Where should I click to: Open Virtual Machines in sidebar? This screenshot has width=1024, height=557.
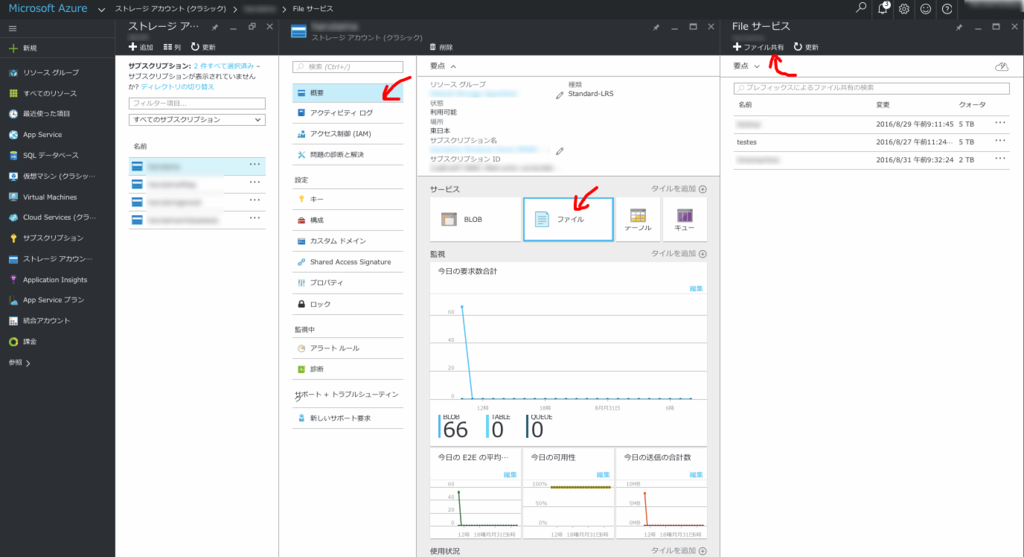point(49,197)
